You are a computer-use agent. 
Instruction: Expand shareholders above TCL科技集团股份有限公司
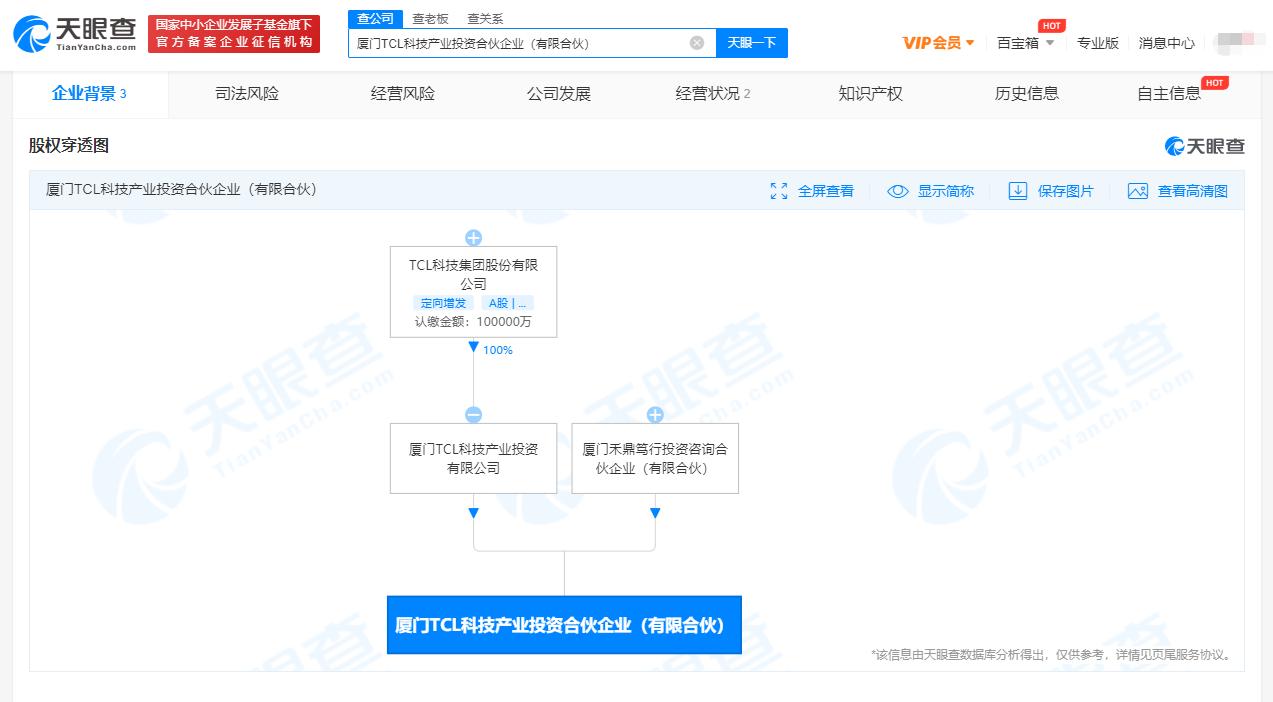(x=474, y=238)
